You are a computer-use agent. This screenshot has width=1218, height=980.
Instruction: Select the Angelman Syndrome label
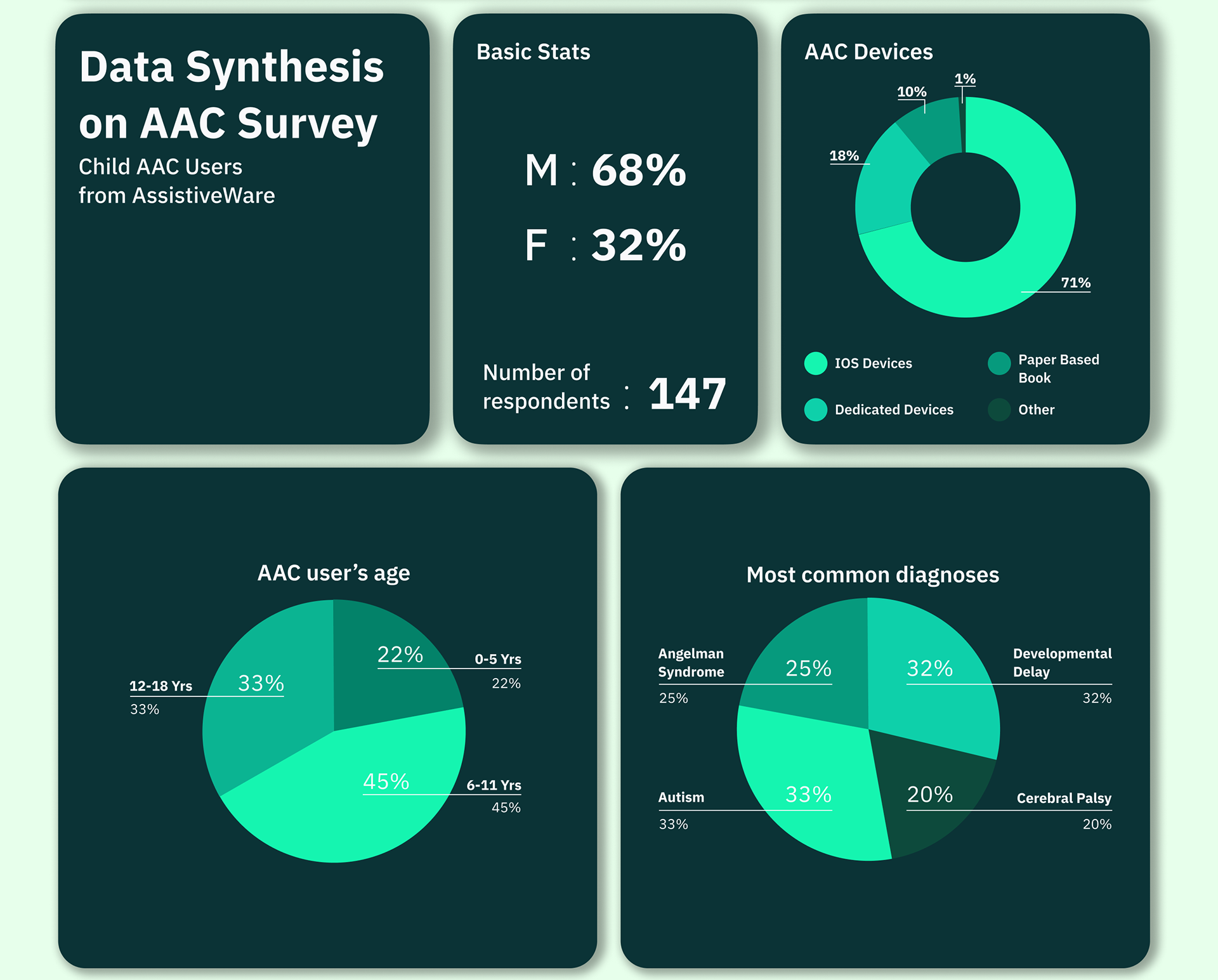pos(691,662)
